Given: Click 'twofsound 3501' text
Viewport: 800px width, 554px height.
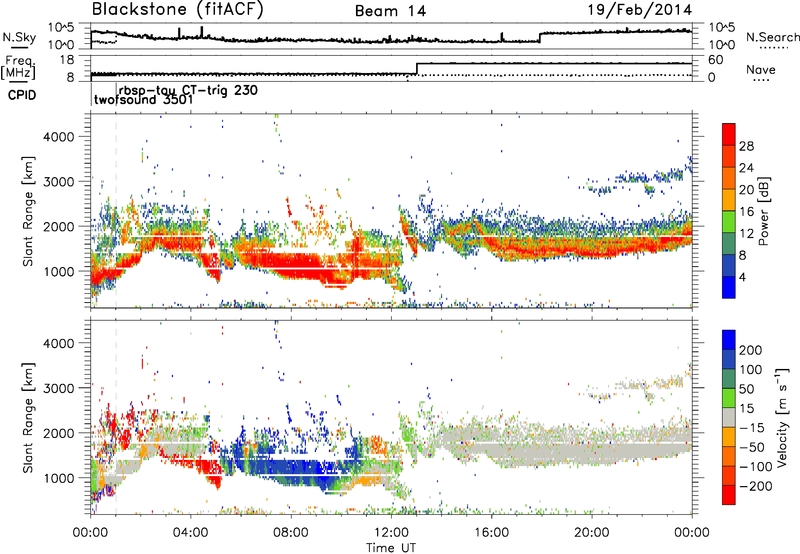Looking at the screenshot, I should click(x=143, y=99).
